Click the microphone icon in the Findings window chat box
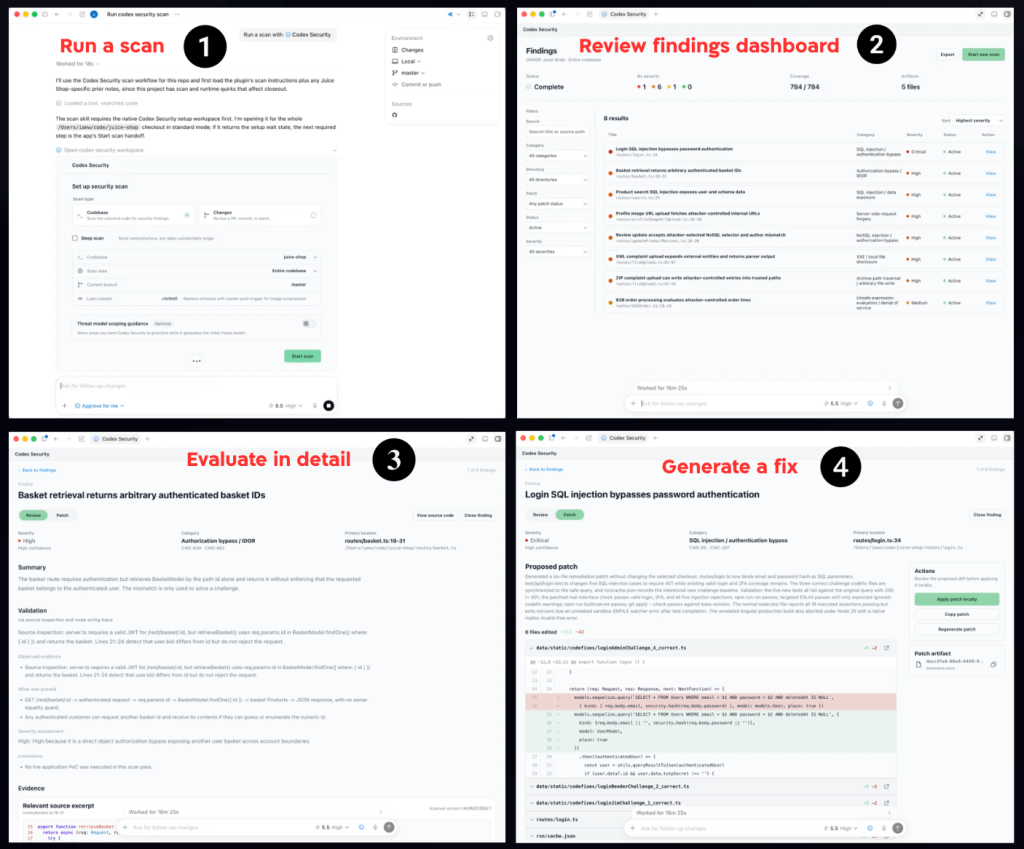 tap(884, 403)
